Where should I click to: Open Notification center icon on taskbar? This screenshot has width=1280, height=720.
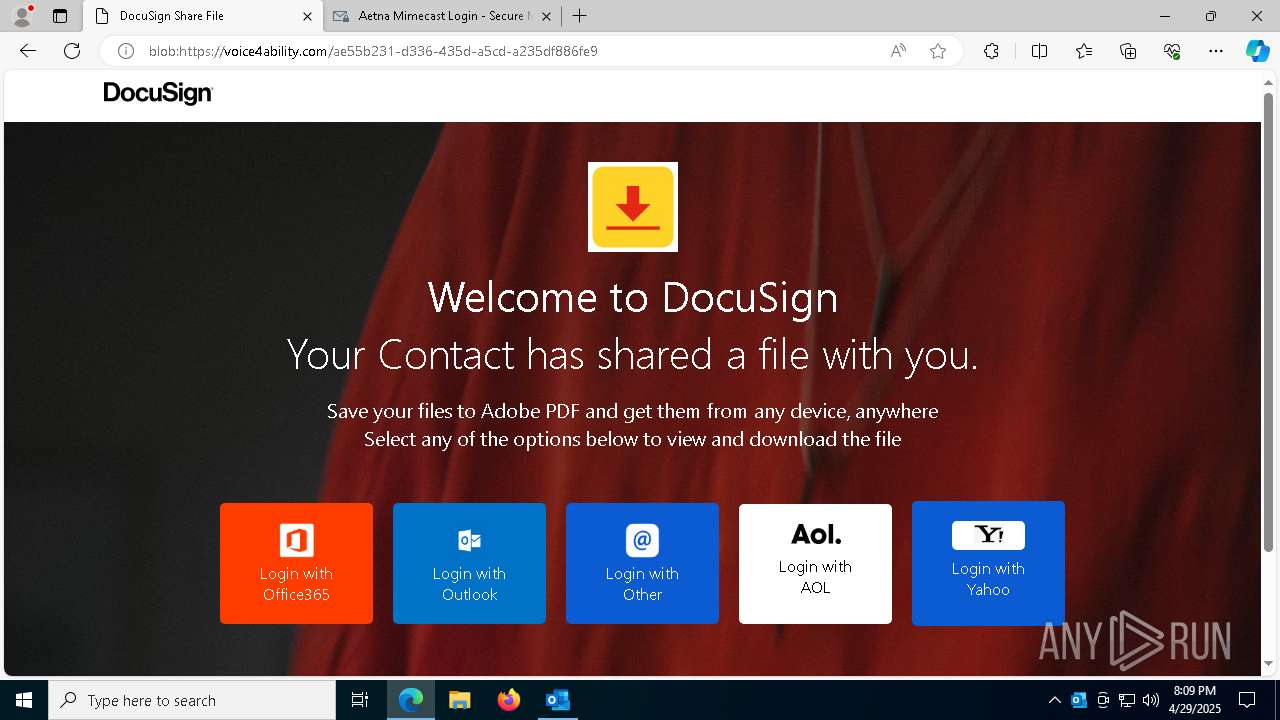click(x=1247, y=700)
